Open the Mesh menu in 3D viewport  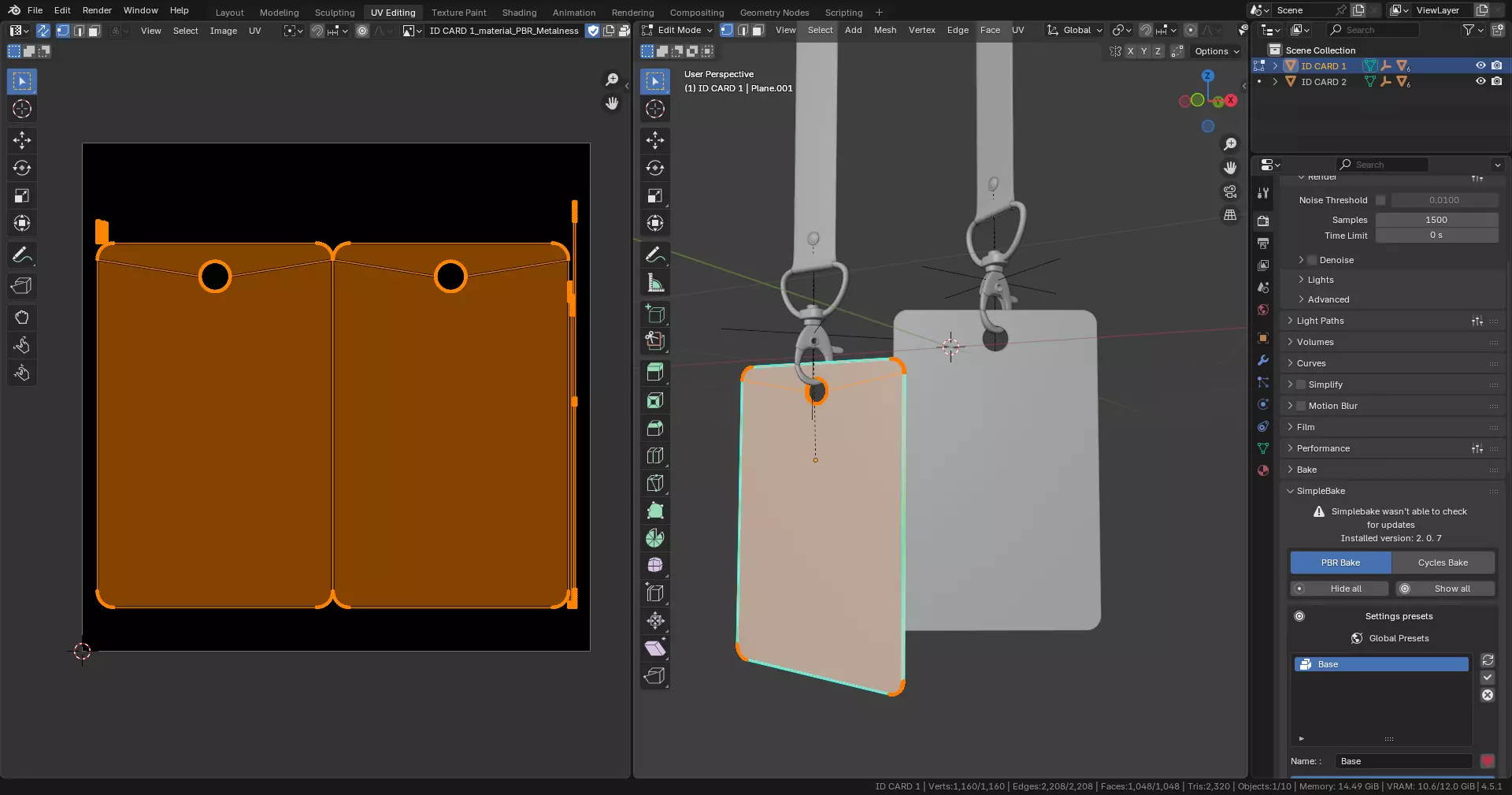(884, 30)
